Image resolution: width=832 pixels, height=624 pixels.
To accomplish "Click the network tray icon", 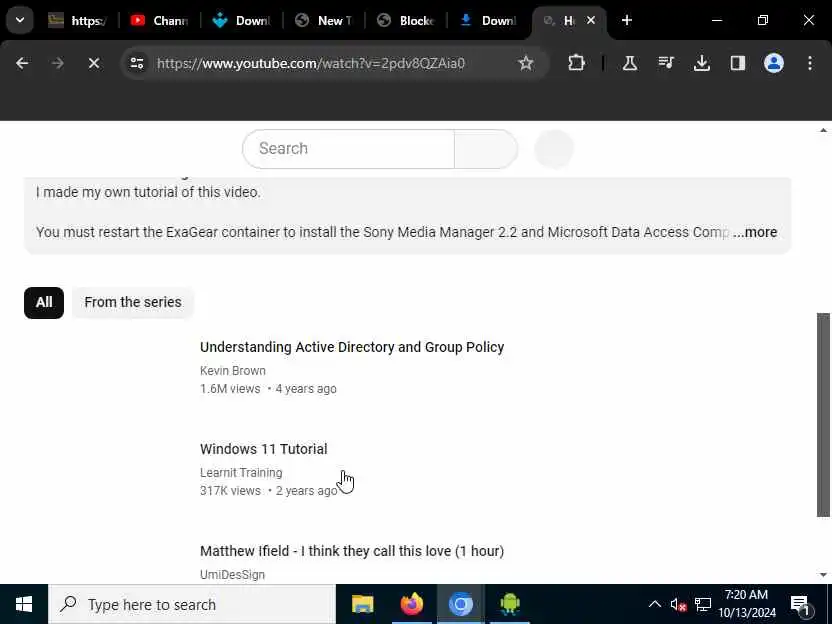I will (703, 604).
